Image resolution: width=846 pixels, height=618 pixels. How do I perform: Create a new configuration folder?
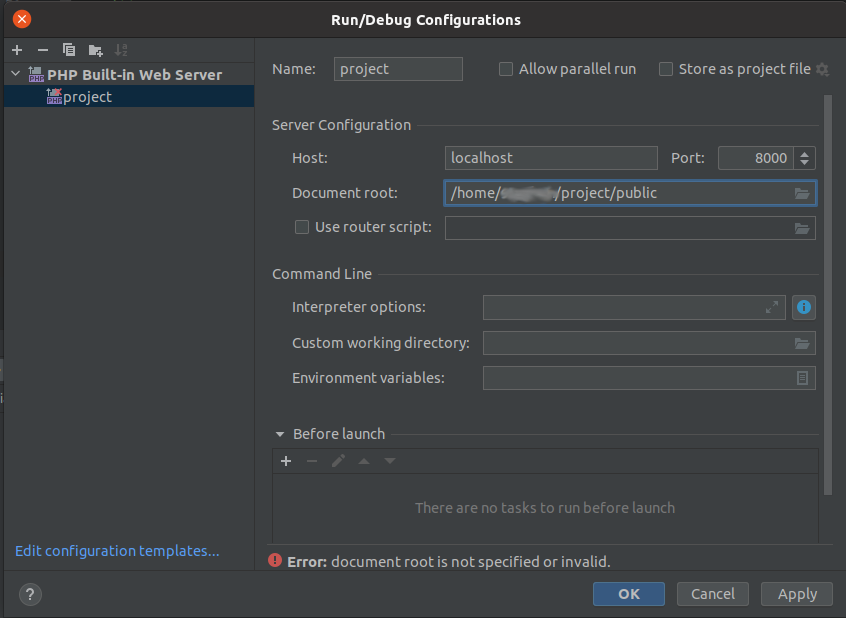(95, 50)
